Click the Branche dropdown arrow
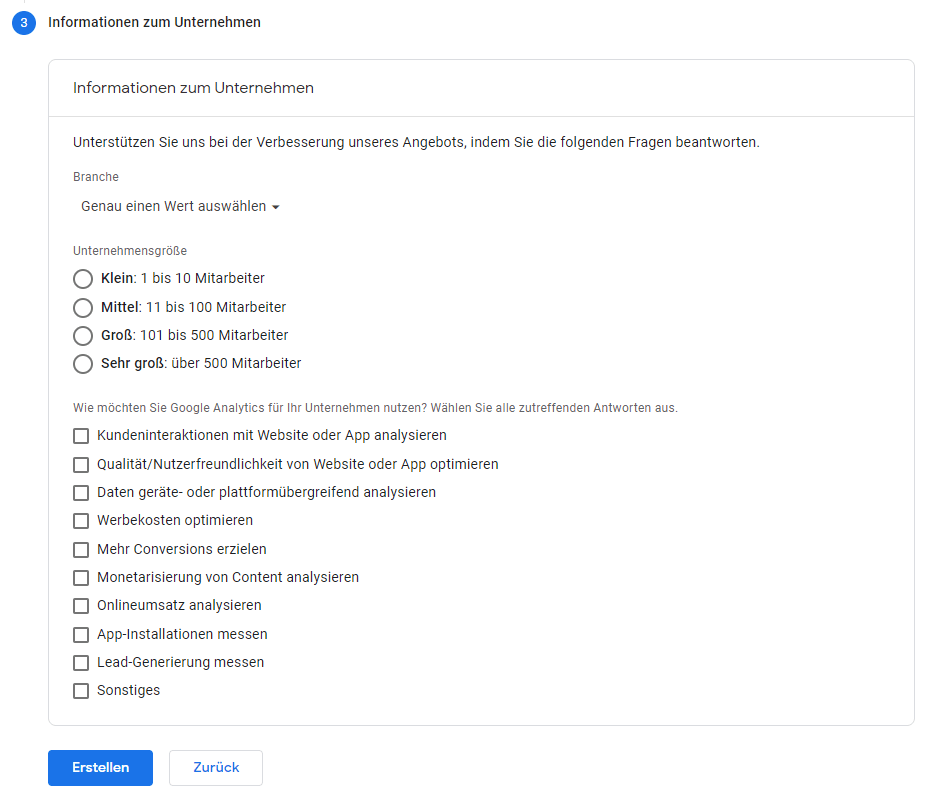This screenshot has height=800, width=934. pos(276,207)
